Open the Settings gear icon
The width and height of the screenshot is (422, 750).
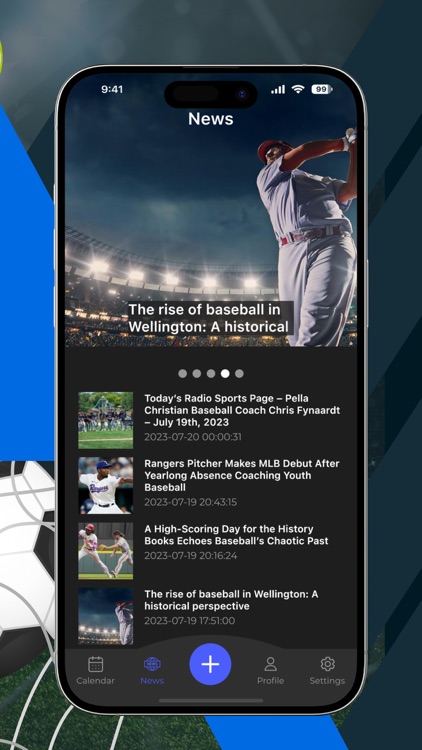click(x=327, y=664)
